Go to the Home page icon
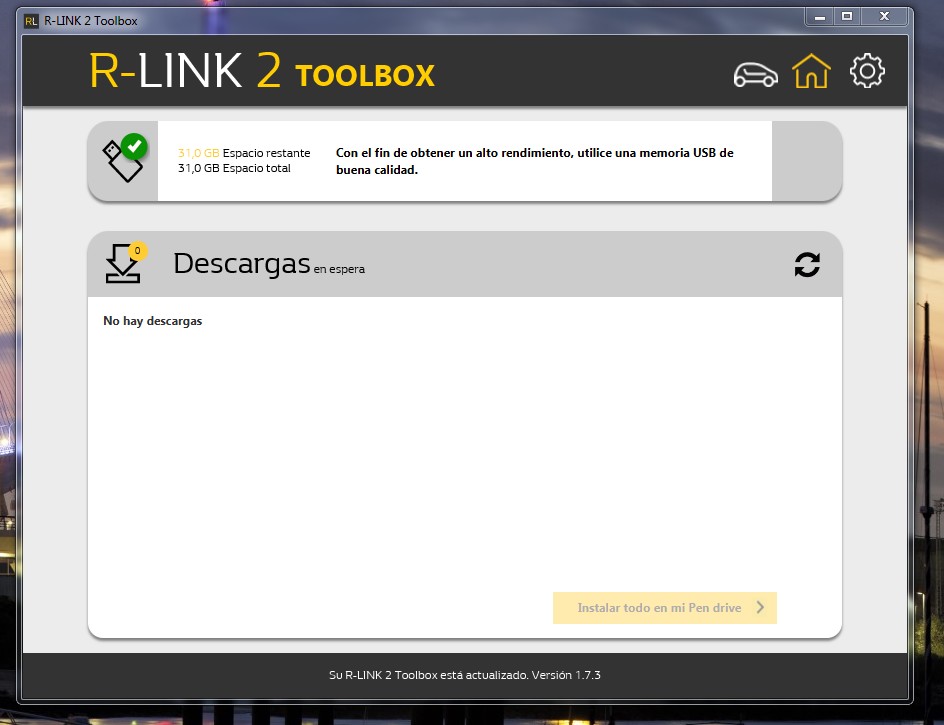944x725 pixels. pyautogui.click(x=811, y=71)
